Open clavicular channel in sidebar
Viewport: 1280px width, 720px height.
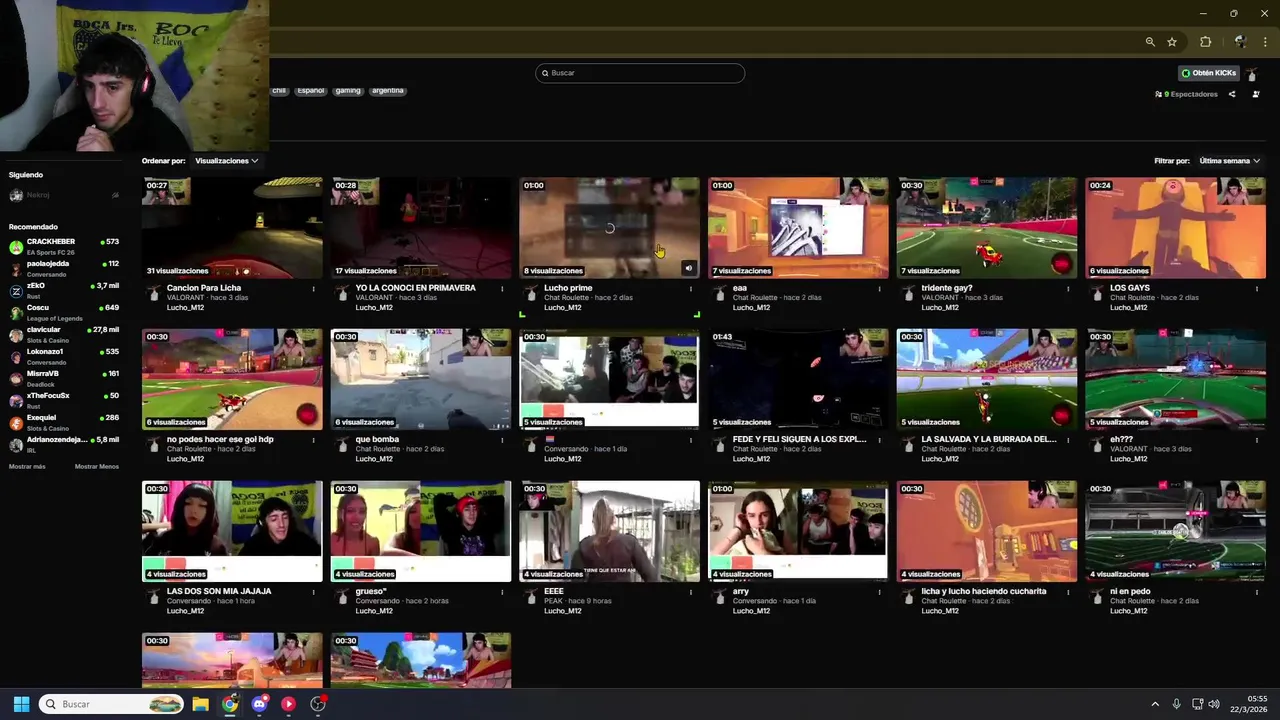64,334
